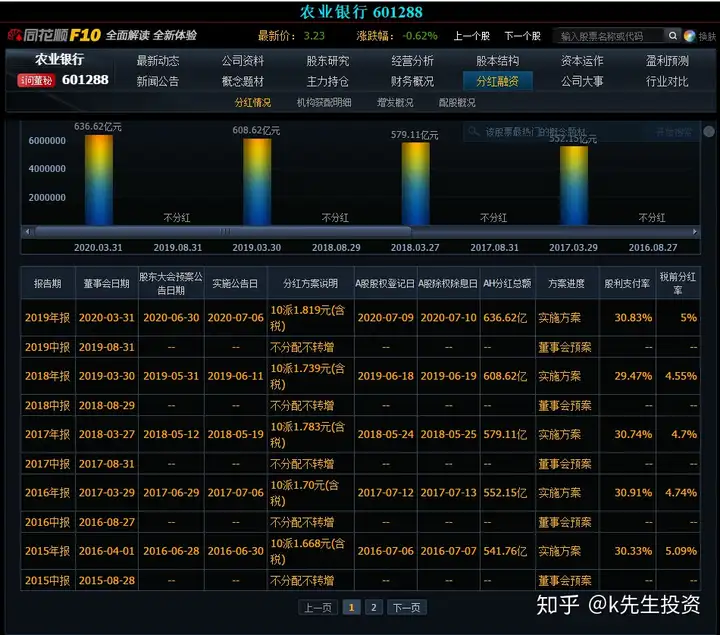
Task: Open the 股东研究 tab
Action: click(x=327, y=61)
